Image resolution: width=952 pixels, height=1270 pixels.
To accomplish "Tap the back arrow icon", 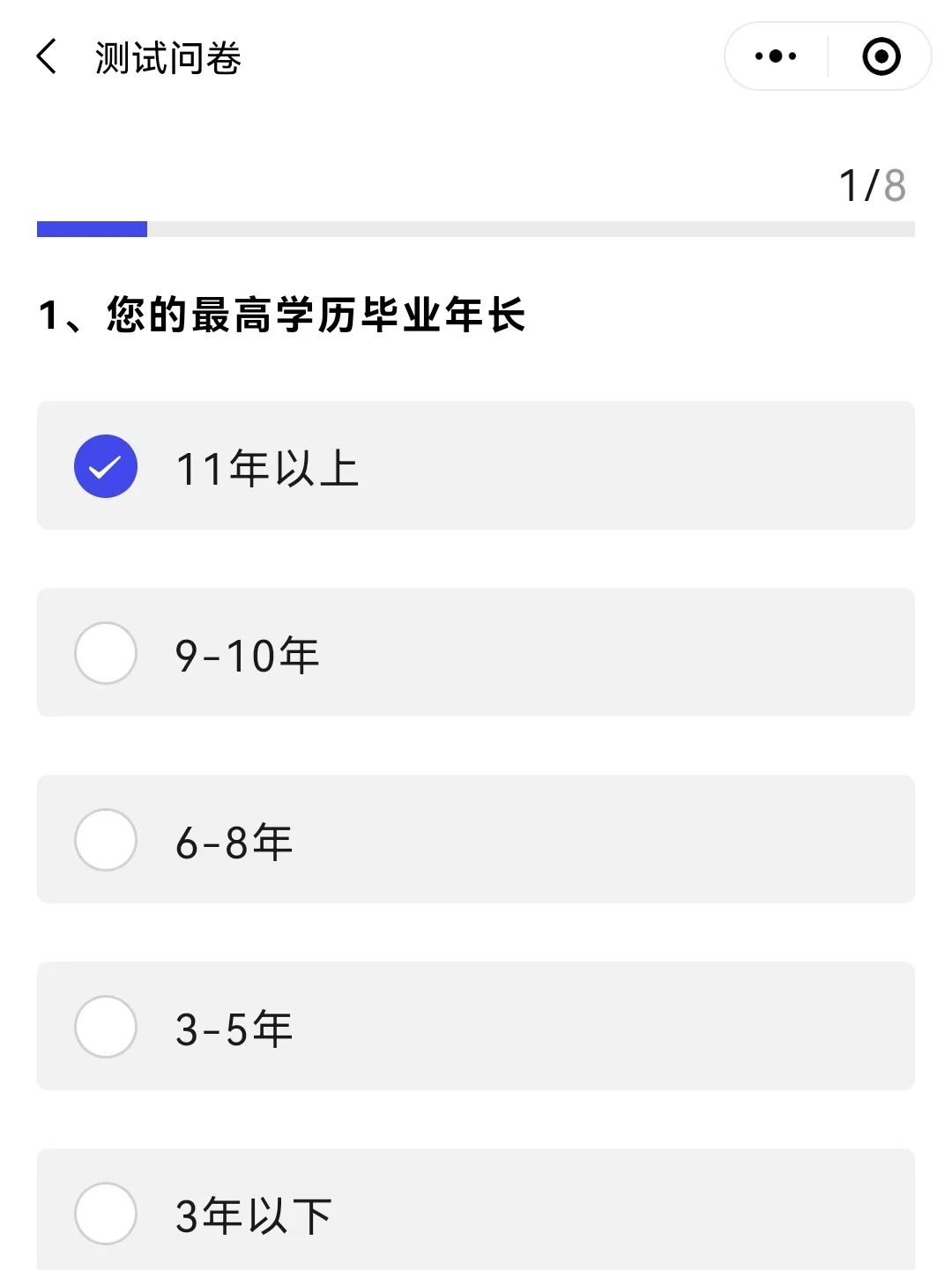I will (47, 57).
